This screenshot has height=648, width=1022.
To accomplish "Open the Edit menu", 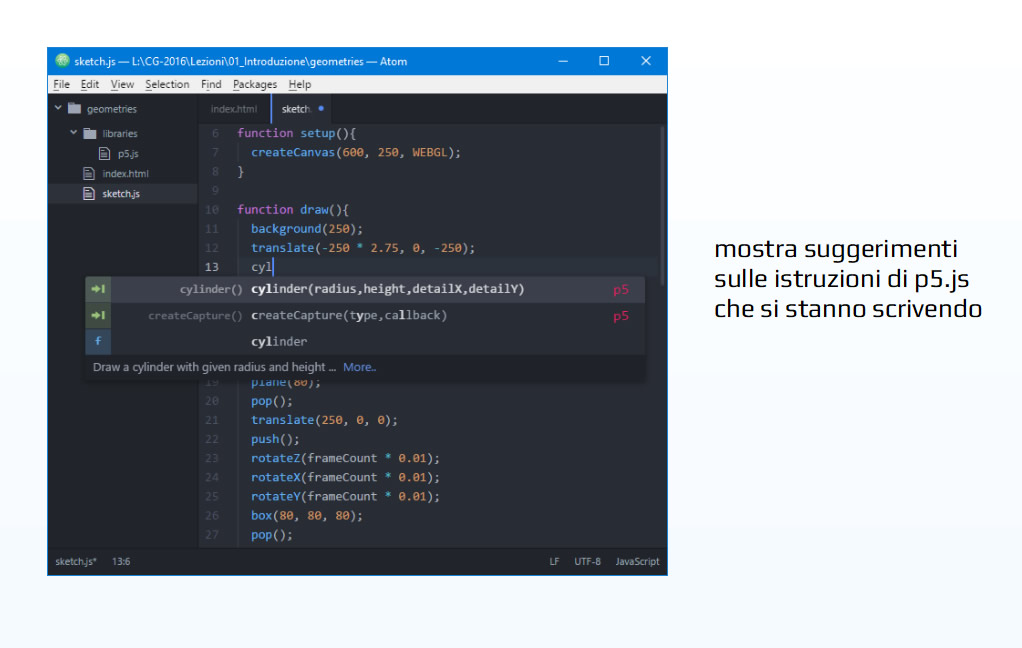I will tap(90, 84).
